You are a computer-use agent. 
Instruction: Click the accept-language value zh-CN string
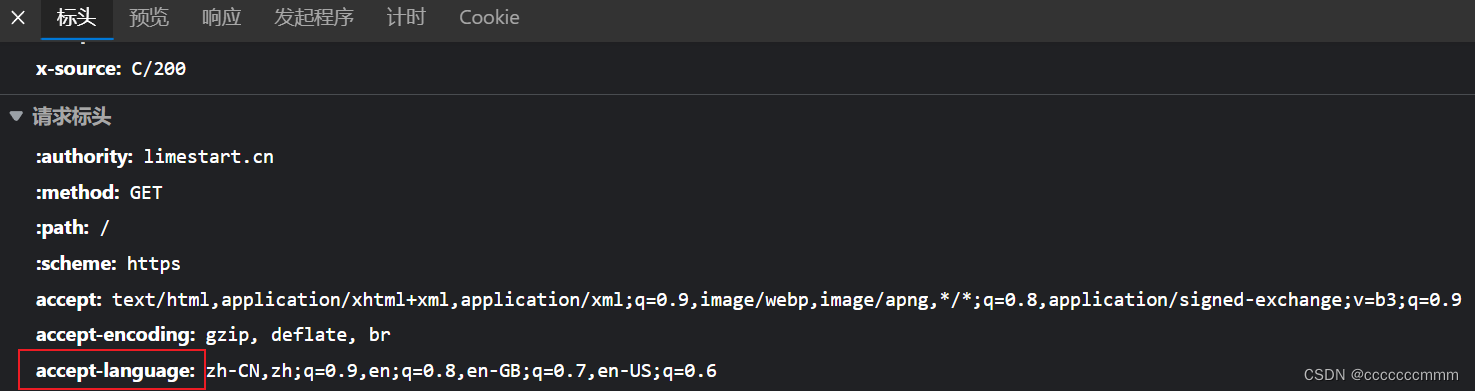point(461,371)
